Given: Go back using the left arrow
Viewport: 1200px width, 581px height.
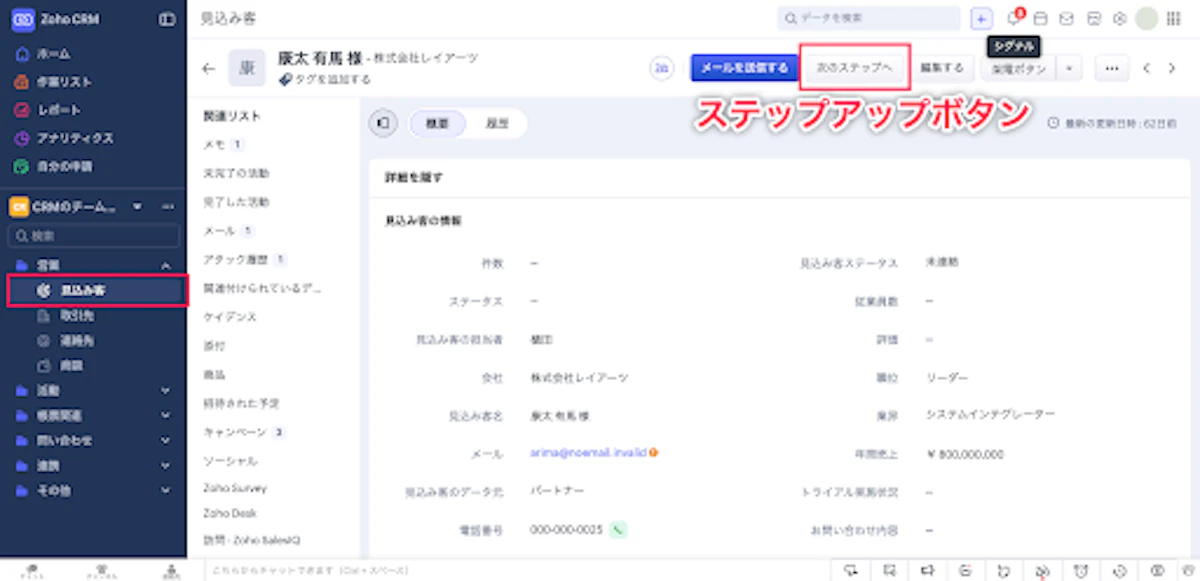Looking at the screenshot, I should [x=208, y=68].
